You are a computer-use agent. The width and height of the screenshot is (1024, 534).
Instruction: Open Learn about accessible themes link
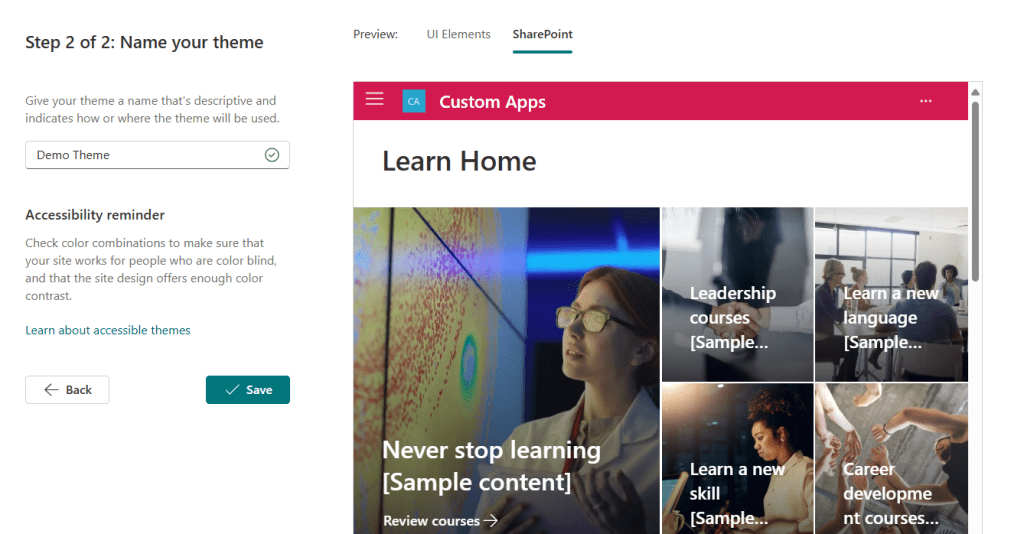coord(108,330)
